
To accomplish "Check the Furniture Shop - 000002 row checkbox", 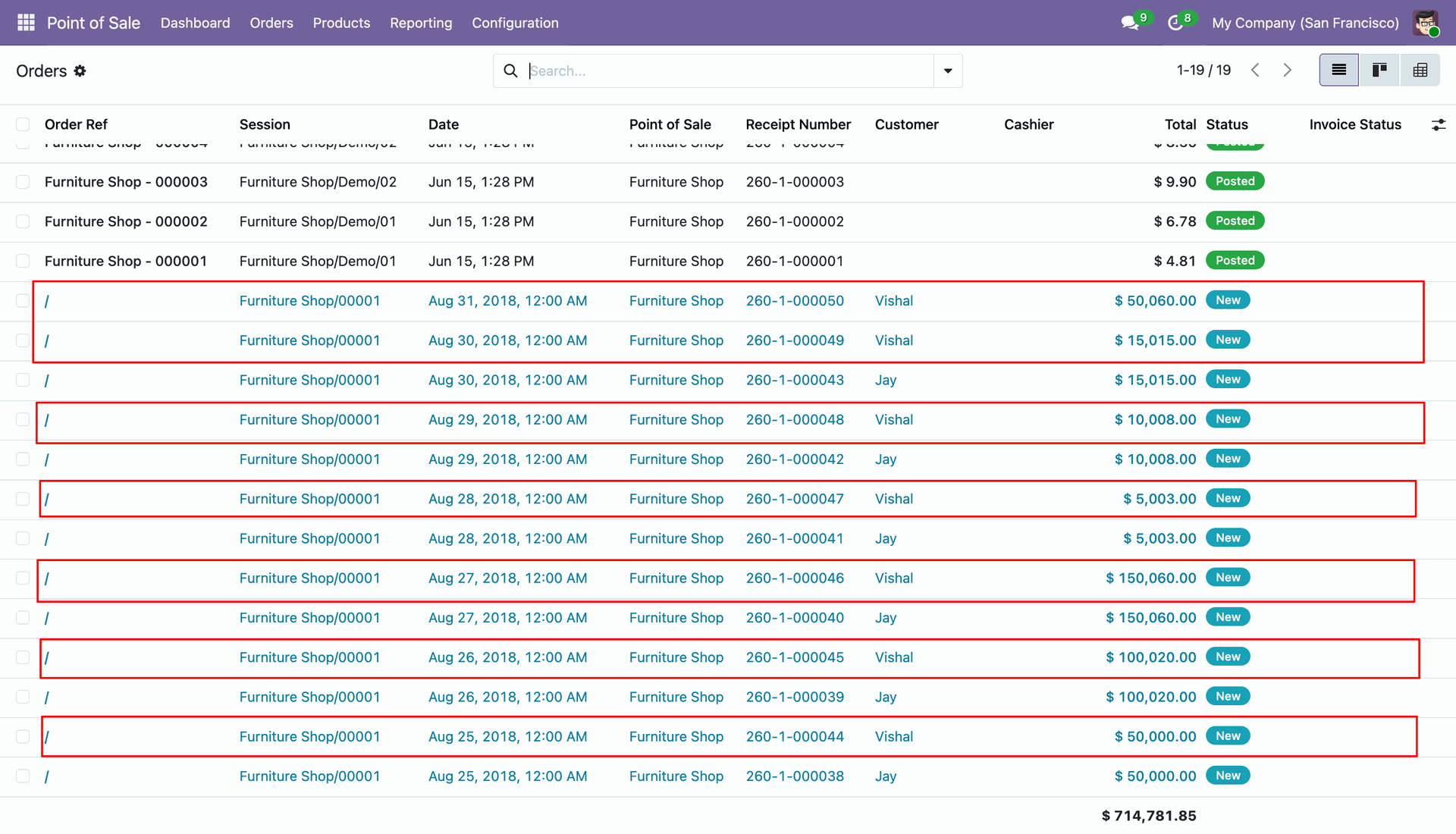I will pos(23,221).
